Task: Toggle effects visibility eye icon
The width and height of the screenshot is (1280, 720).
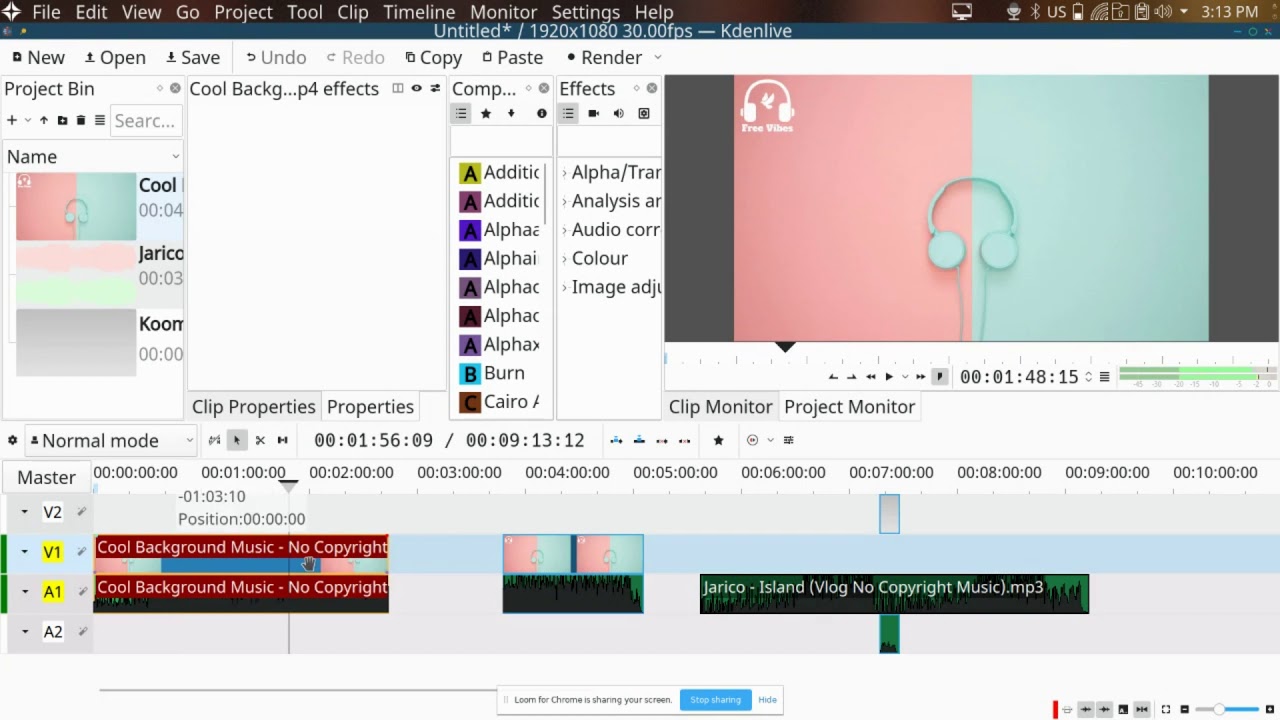Action: [417, 89]
